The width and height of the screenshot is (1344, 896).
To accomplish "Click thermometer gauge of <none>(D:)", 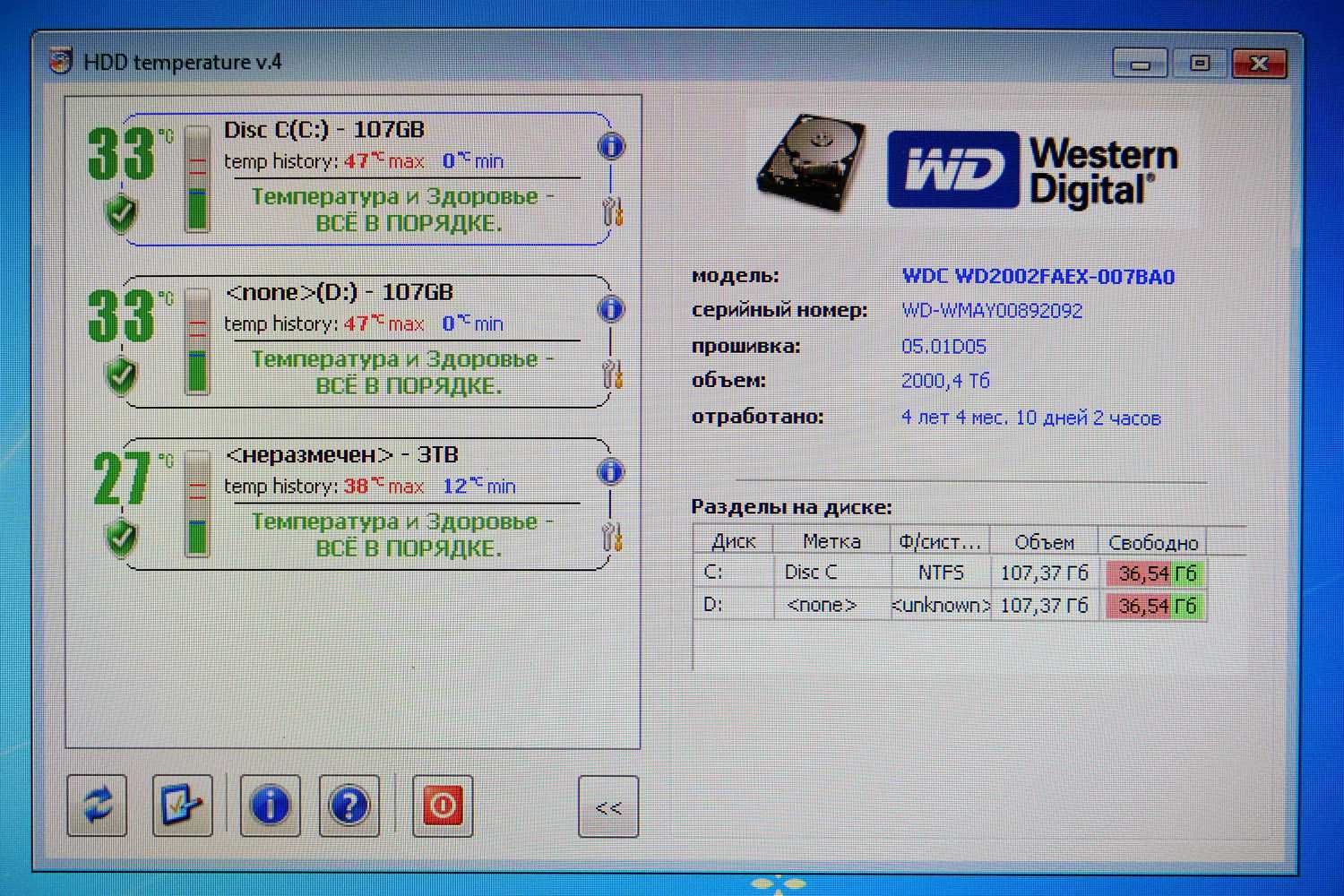I will (197, 340).
